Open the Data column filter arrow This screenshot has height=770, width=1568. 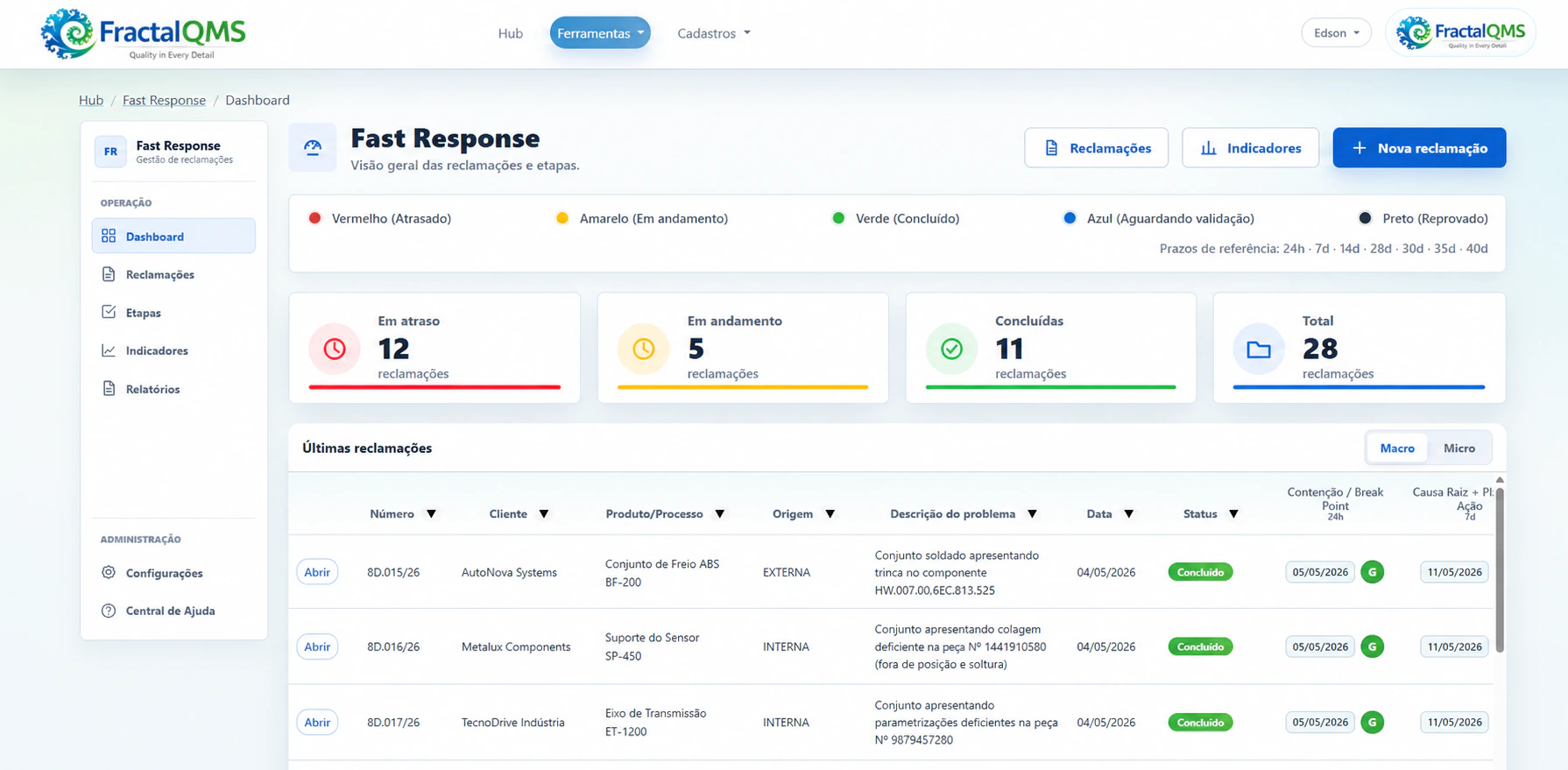pos(1129,514)
